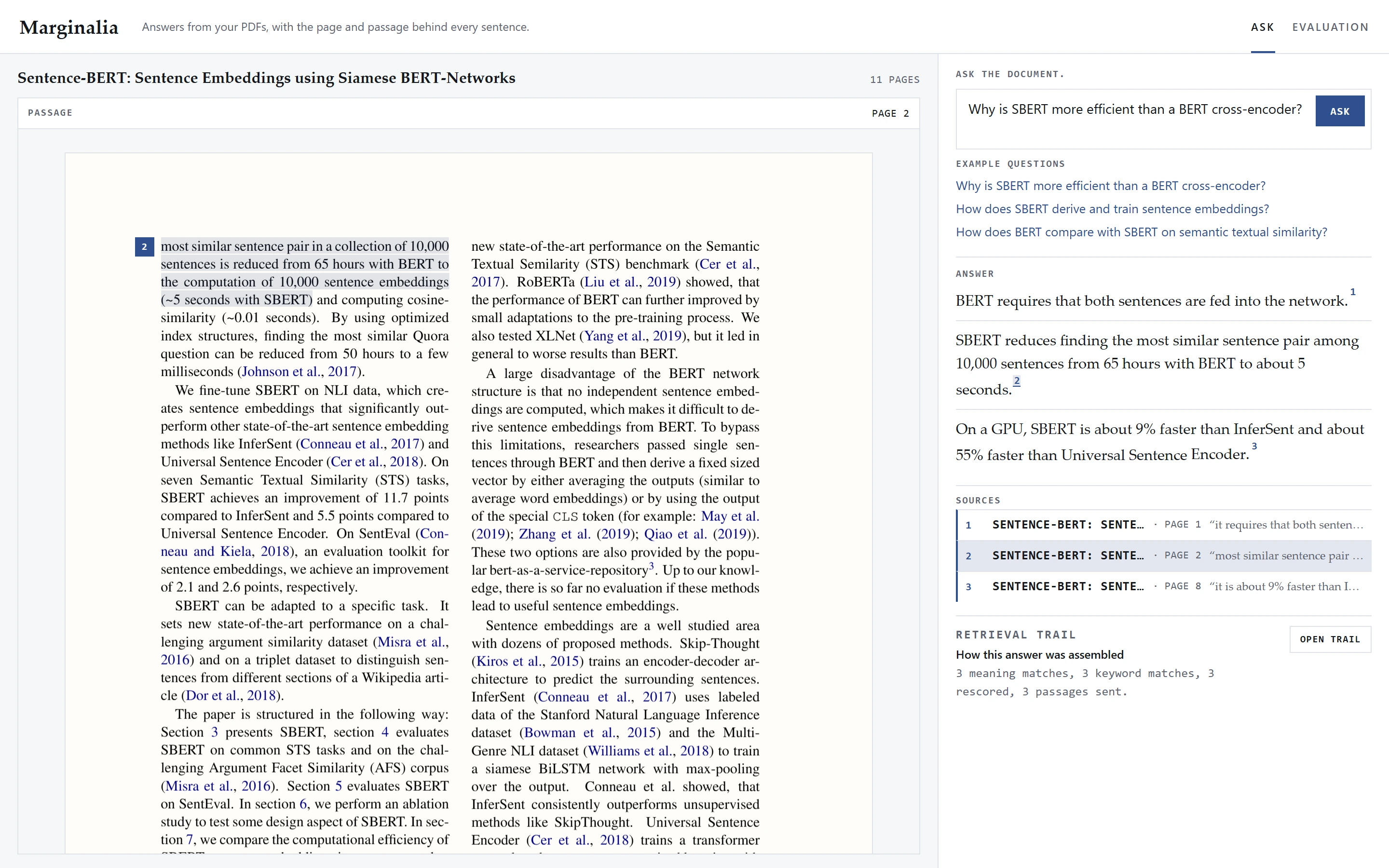Select example question on deriving sentence embeddings
Viewport: 1389px width, 868px height.
pos(1112,209)
